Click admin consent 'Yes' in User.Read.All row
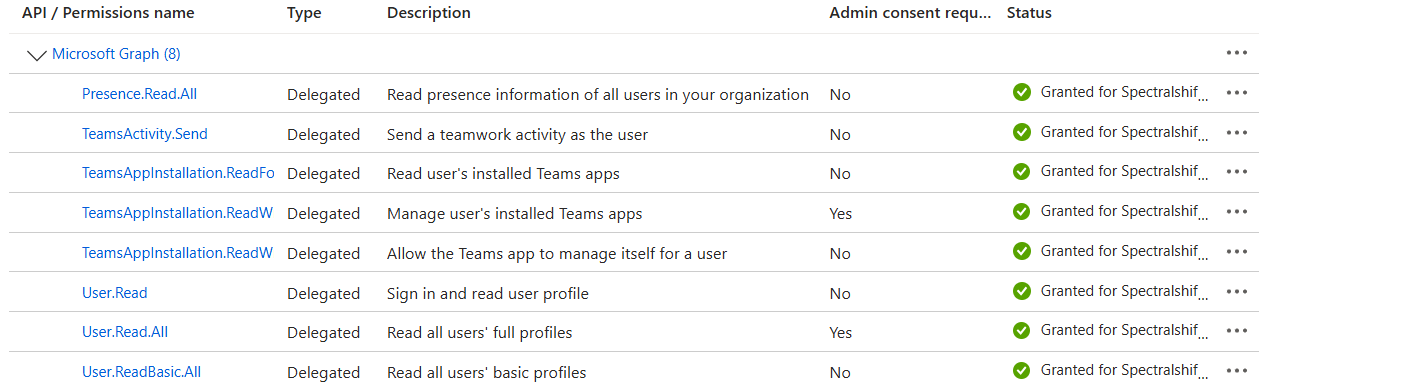Viewport: 1407px width, 389px height. tap(840, 332)
